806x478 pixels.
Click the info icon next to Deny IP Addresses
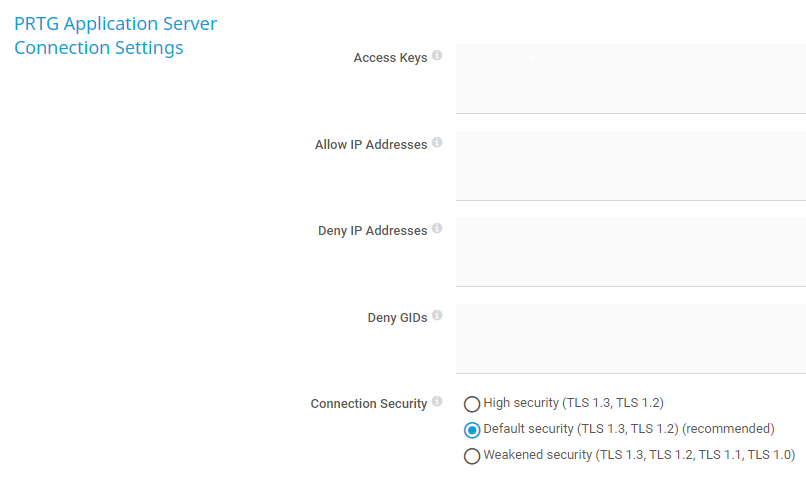[437, 229]
